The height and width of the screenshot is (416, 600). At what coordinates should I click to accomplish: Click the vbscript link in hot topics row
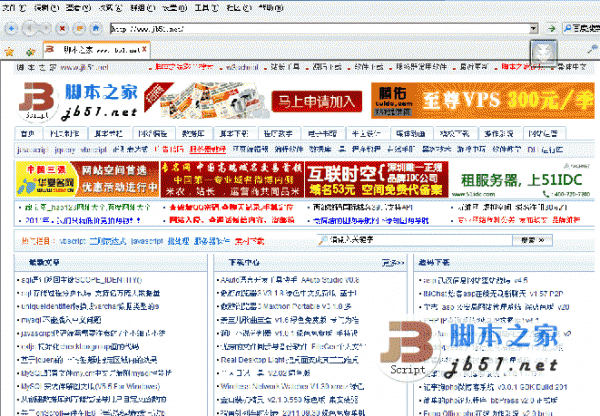tap(72, 241)
